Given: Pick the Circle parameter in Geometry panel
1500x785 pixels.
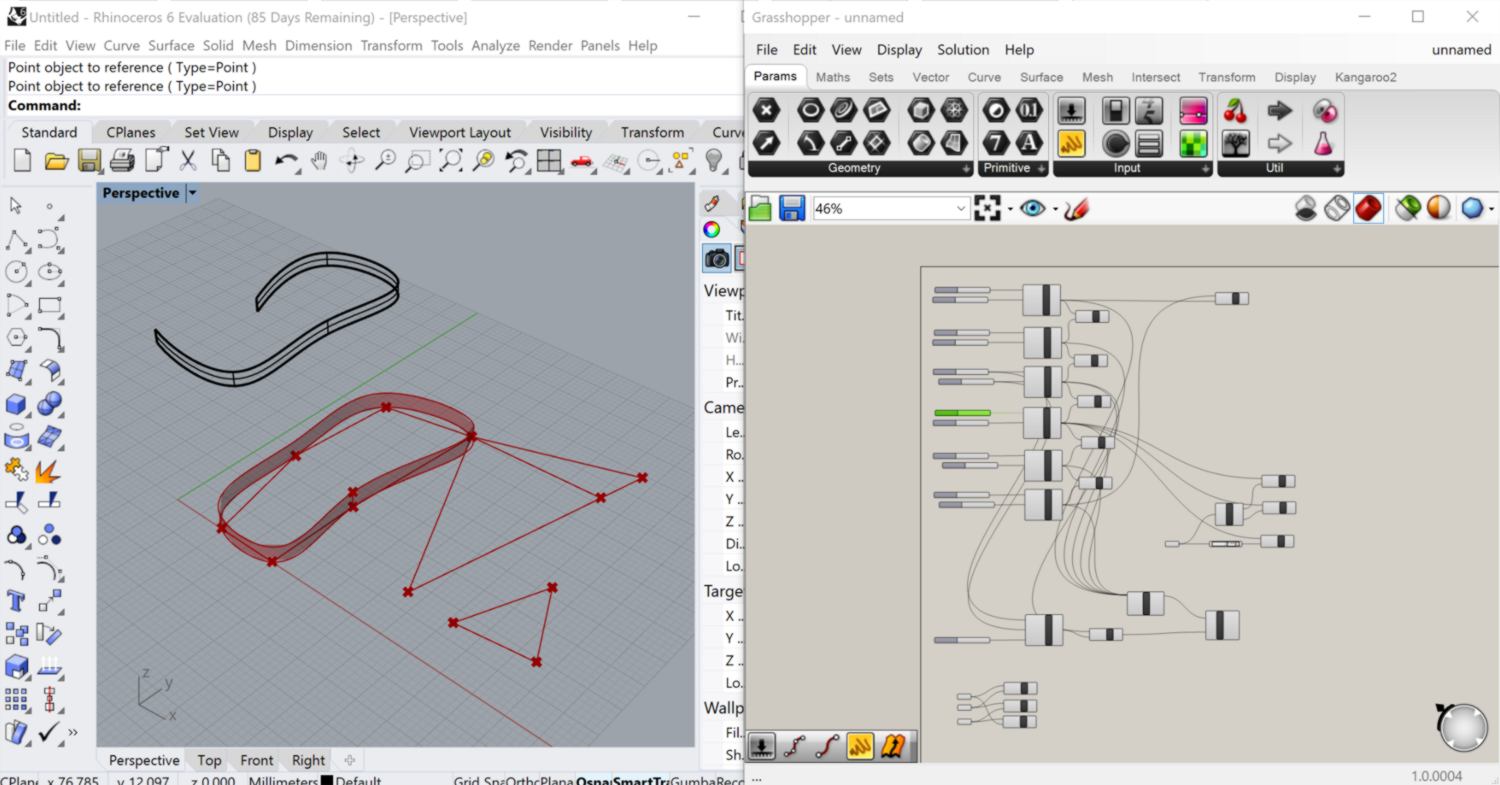Looking at the screenshot, I should (810, 111).
